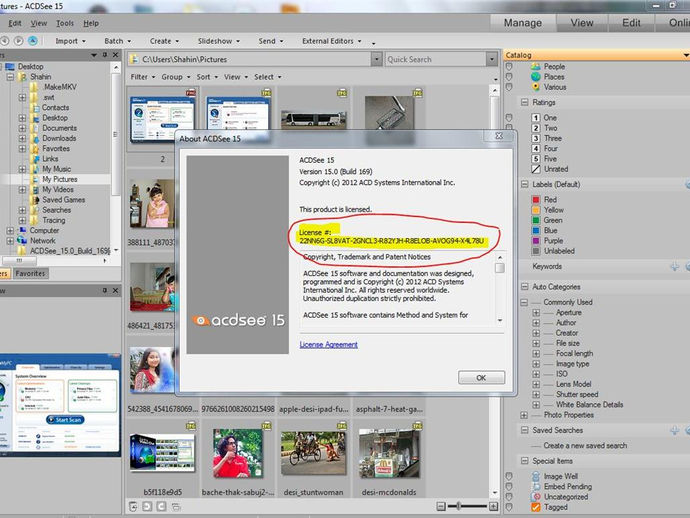Click the Computer icon in folder tree
This screenshot has height=518, width=690.
point(22,230)
